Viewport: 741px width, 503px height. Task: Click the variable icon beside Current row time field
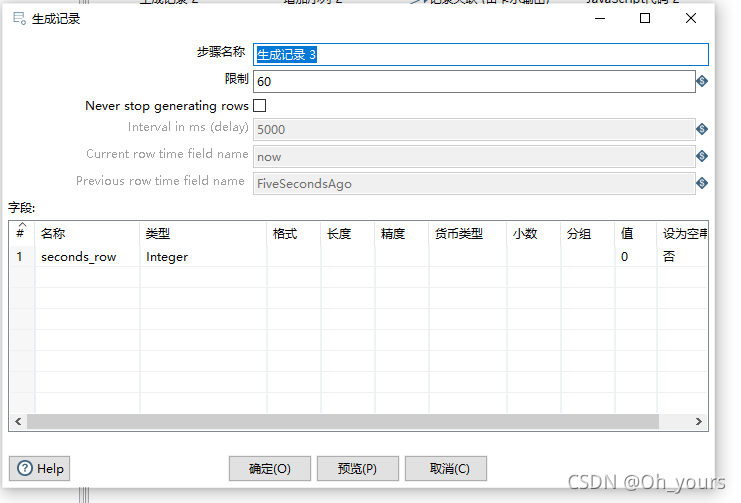[x=702, y=156]
